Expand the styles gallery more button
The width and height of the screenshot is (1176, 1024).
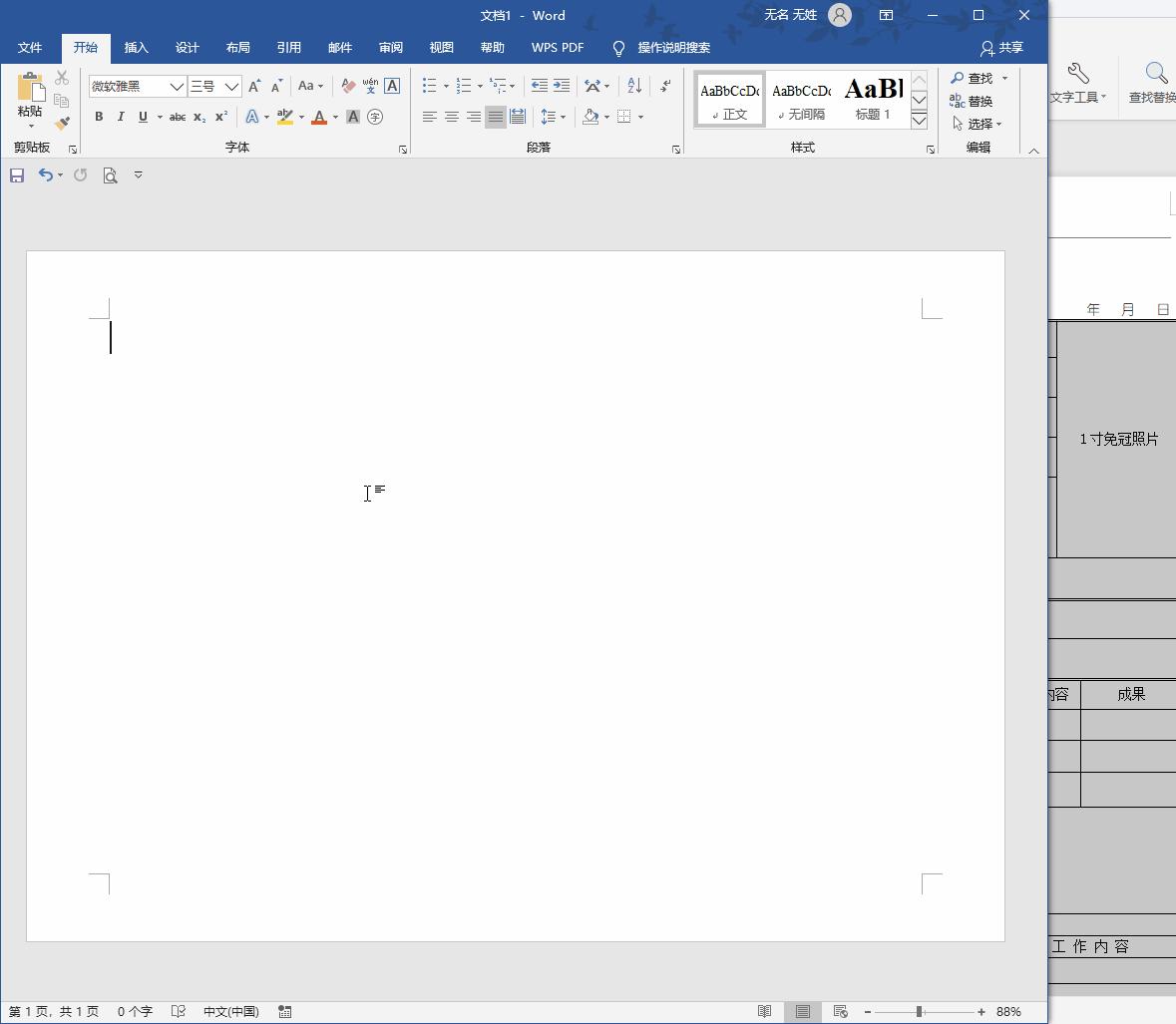coord(920,121)
